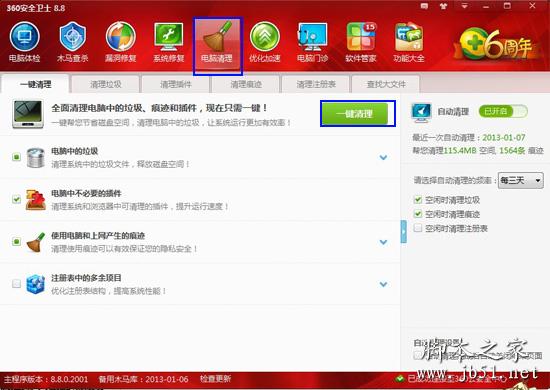The image size is (550, 390).
Task: Check 空闲时清理注册表 option
Action: [x=417, y=228]
